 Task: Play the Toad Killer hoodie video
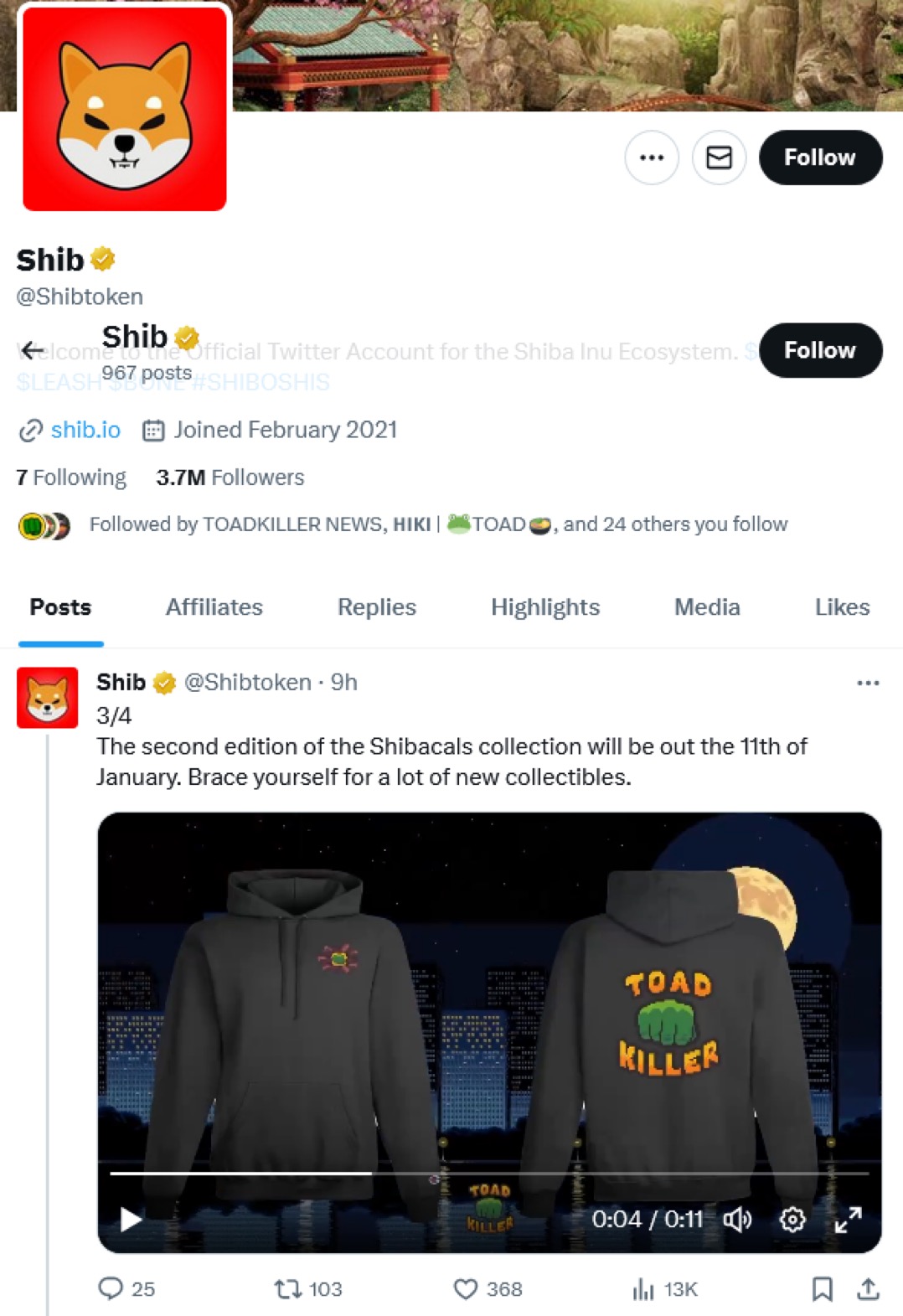(x=130, y=1219)
